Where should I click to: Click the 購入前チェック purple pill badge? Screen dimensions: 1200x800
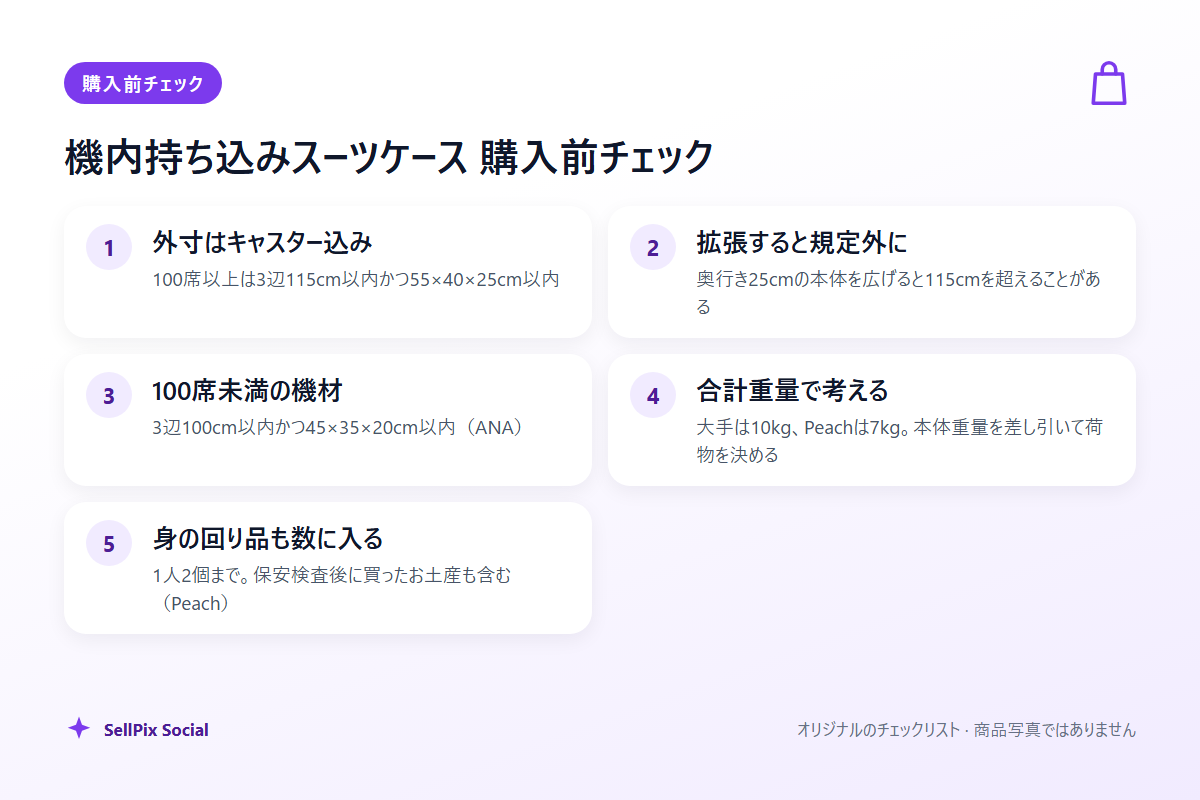coord(143,83)
